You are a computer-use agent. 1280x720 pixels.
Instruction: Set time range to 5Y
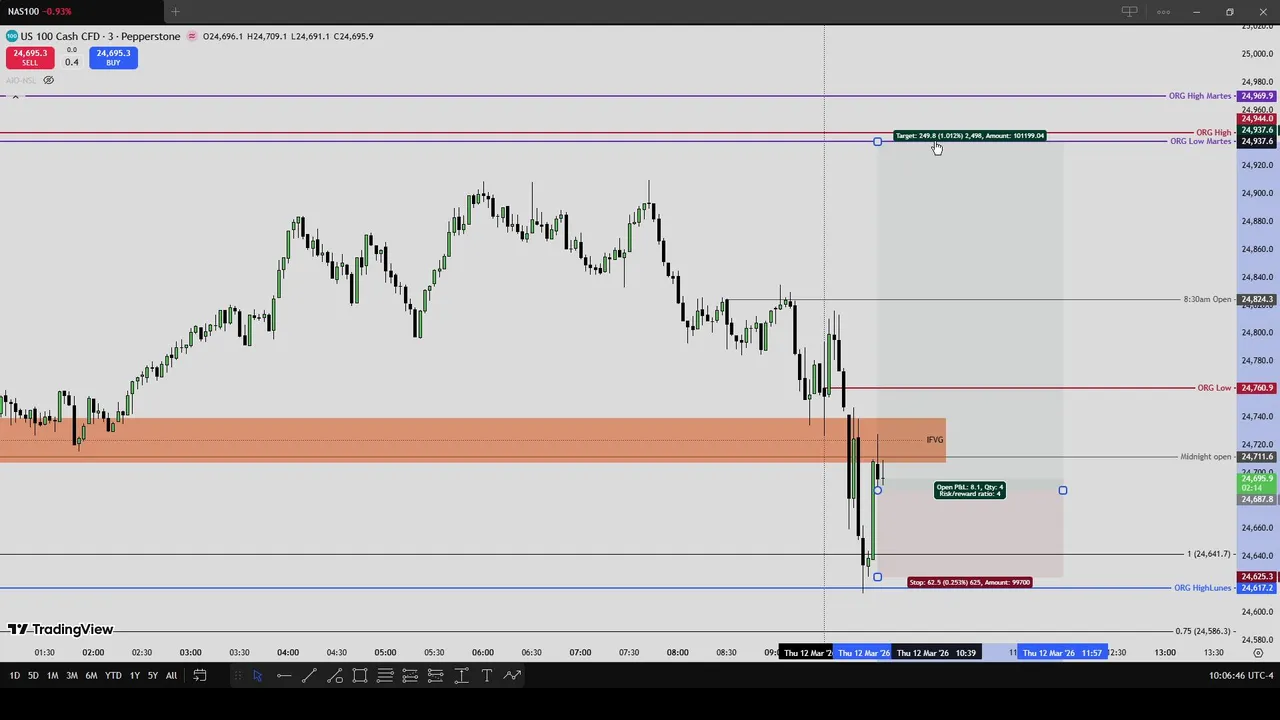click(x=152, y=676)
